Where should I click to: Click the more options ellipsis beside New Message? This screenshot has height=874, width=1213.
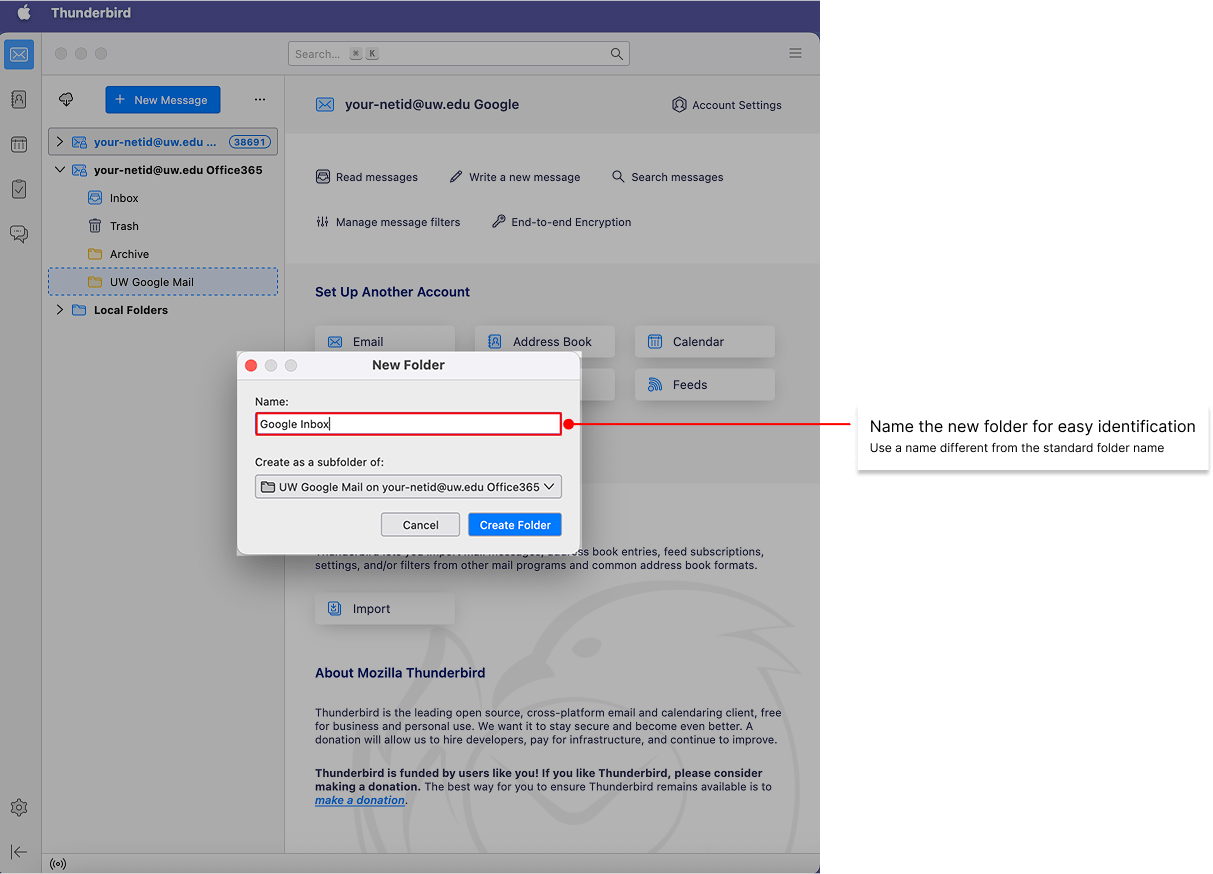[x=260, y=100]
